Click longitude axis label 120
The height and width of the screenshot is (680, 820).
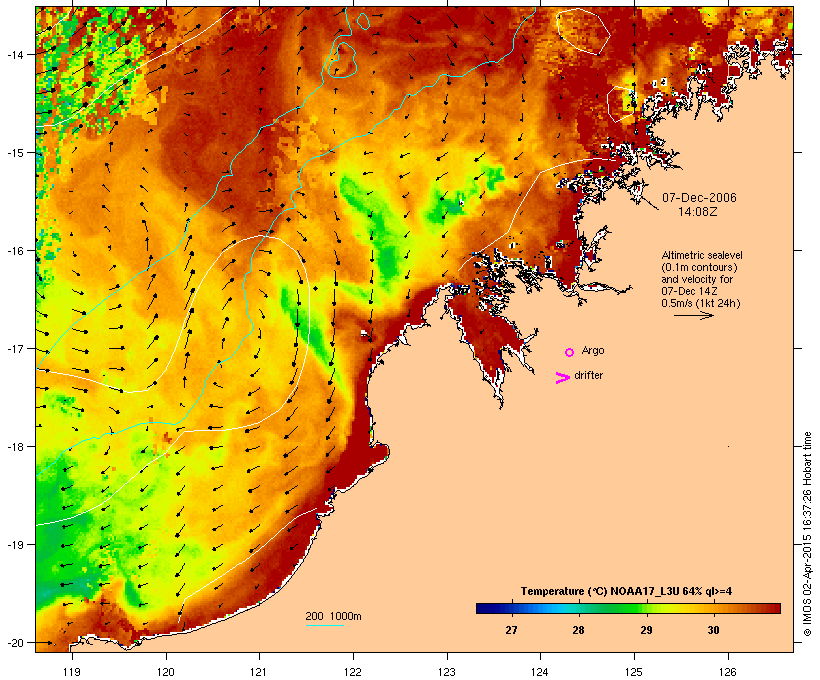pos(166,672)
